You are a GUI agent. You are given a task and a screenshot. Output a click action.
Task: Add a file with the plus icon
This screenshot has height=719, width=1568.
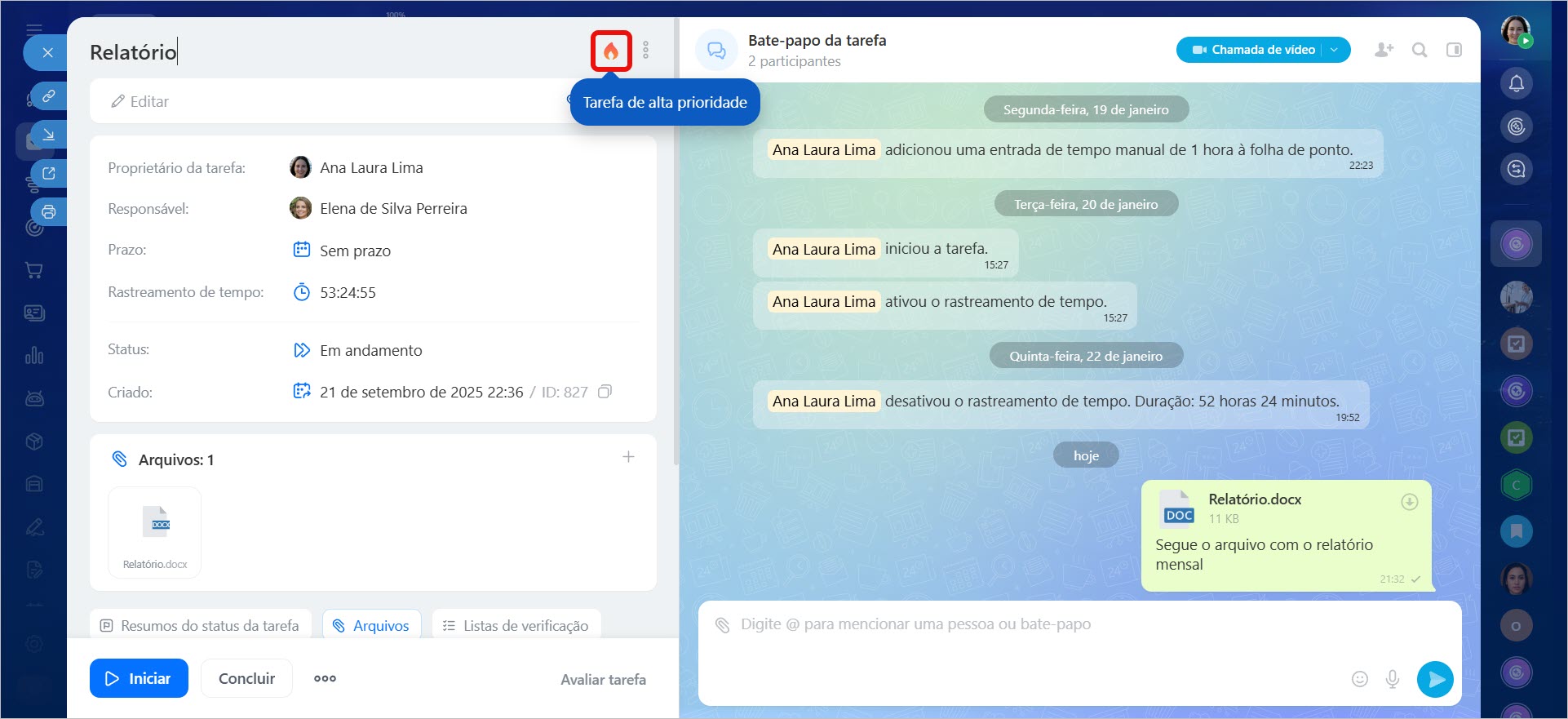628,457
